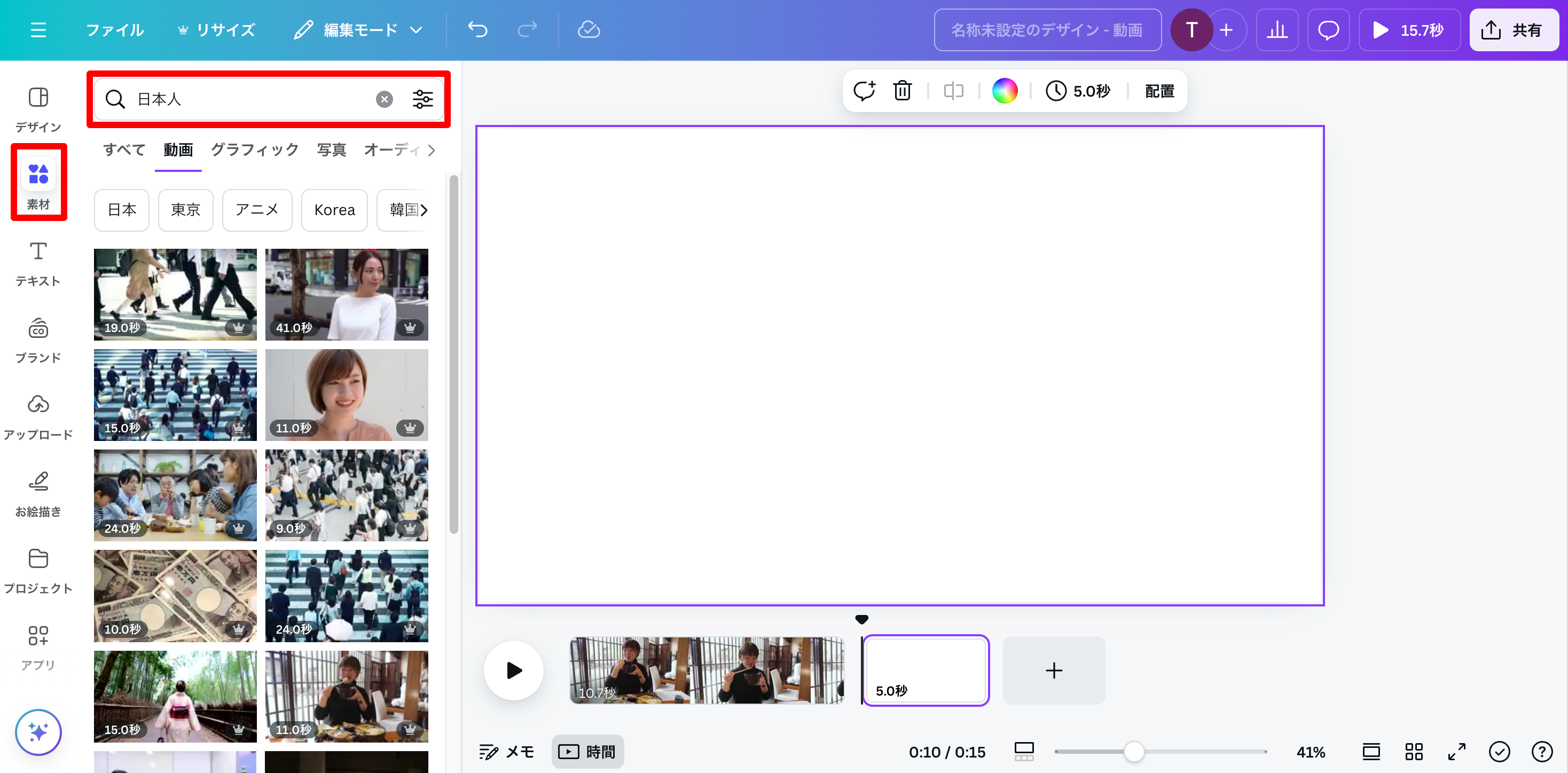Open the デザイン sidebar panel
The height and width of the screenshot is (773, 1568).
[38, 109]
